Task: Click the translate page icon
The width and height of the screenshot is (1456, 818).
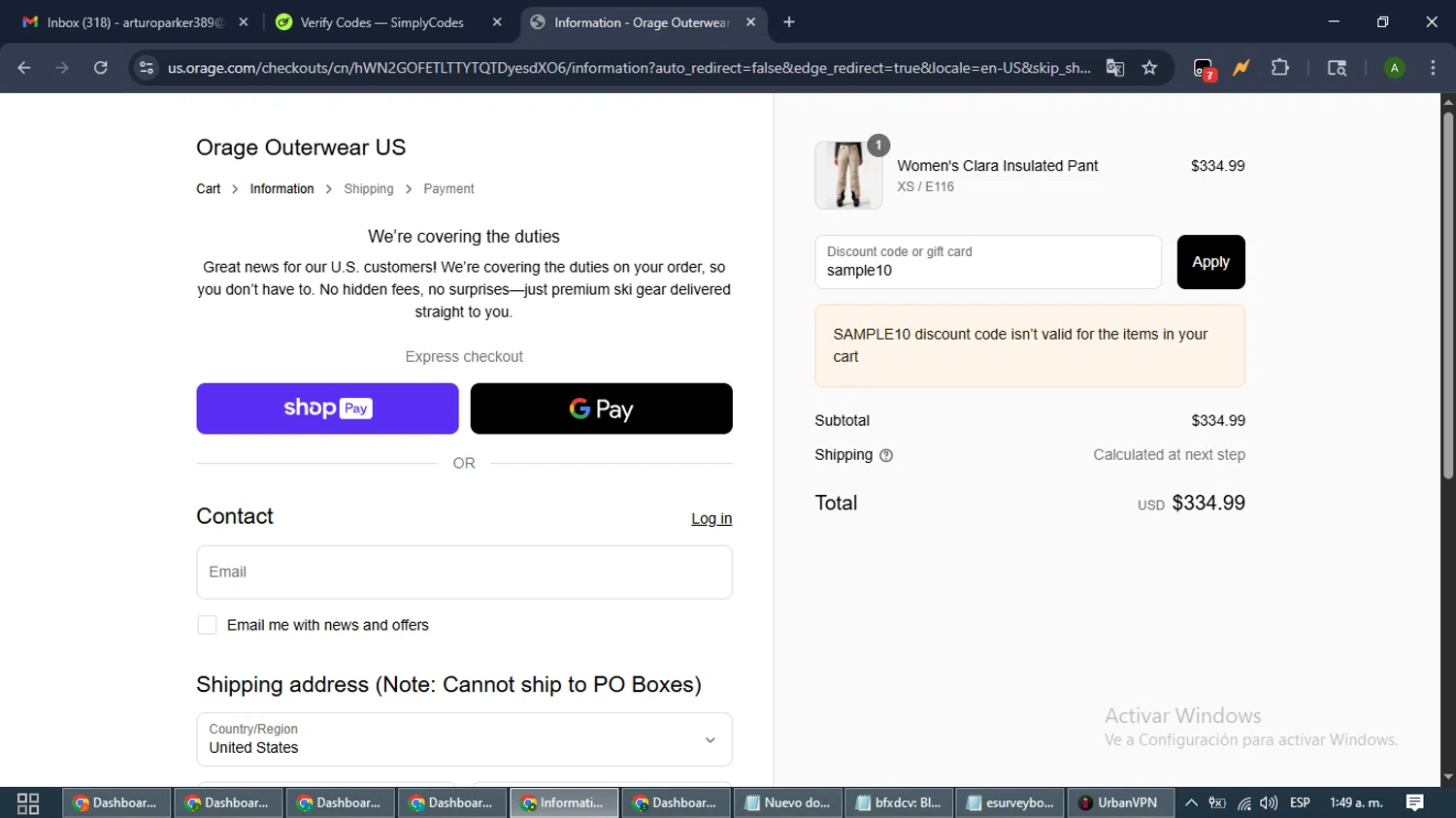Action: 1115,68
